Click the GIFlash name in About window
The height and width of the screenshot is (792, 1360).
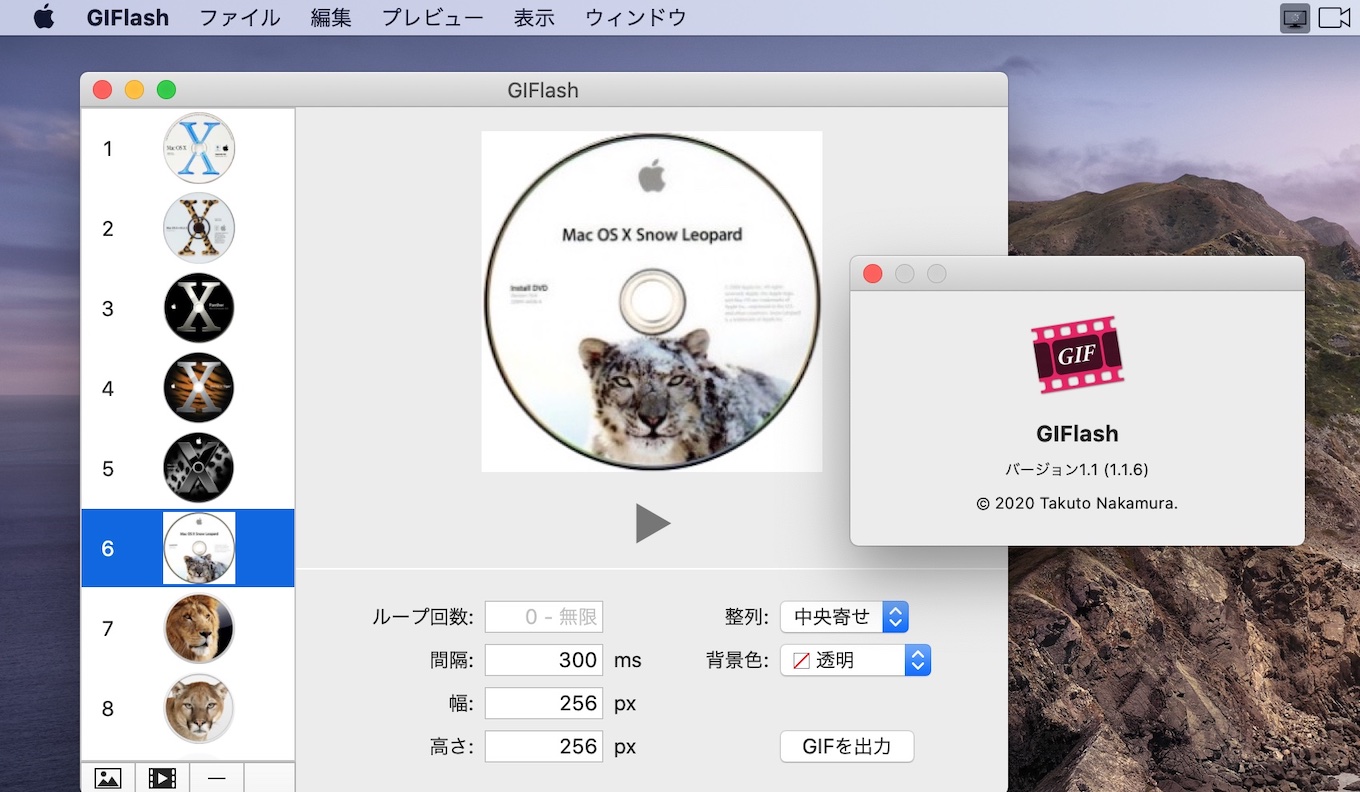(1077, 433)
